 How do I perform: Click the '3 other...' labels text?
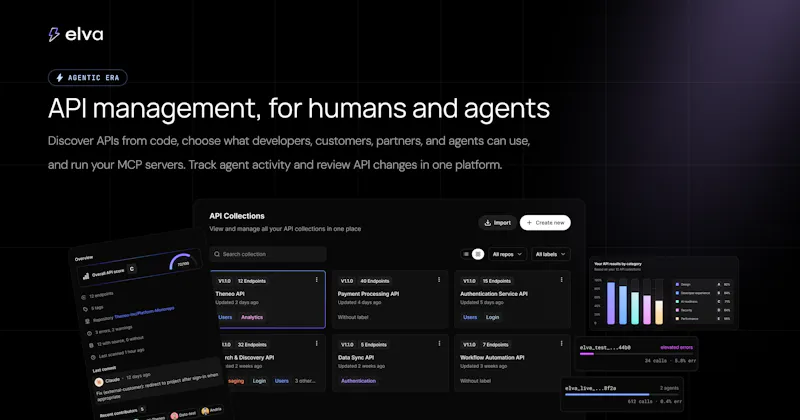305,381
